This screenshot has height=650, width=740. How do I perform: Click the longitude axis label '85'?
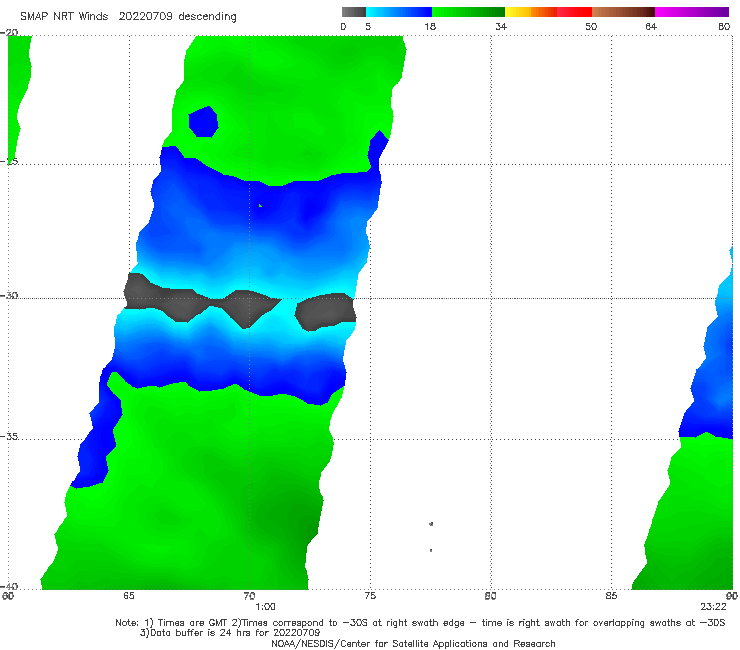click(611, 596)
